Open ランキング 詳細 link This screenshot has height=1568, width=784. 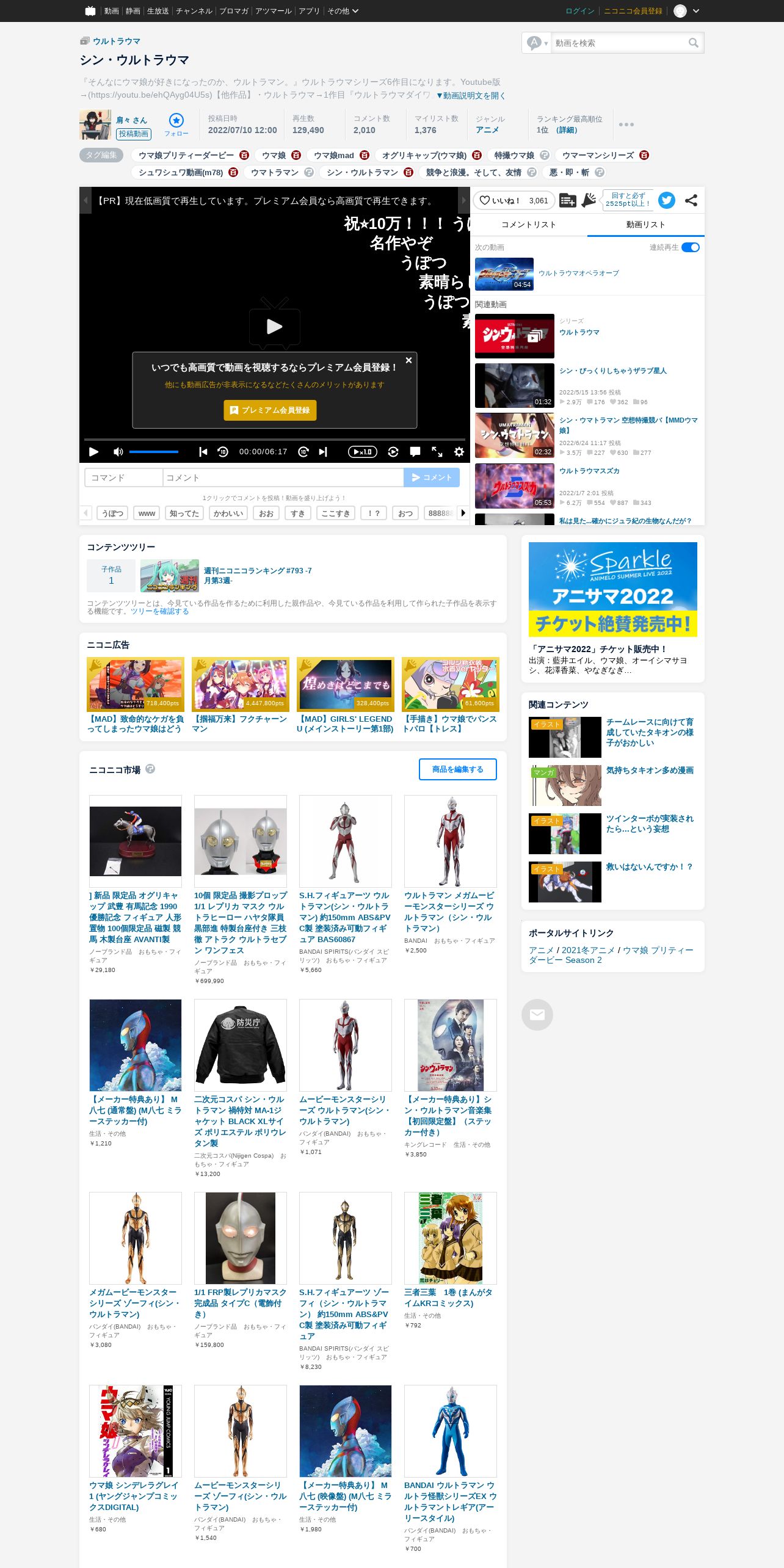[566, 130]
